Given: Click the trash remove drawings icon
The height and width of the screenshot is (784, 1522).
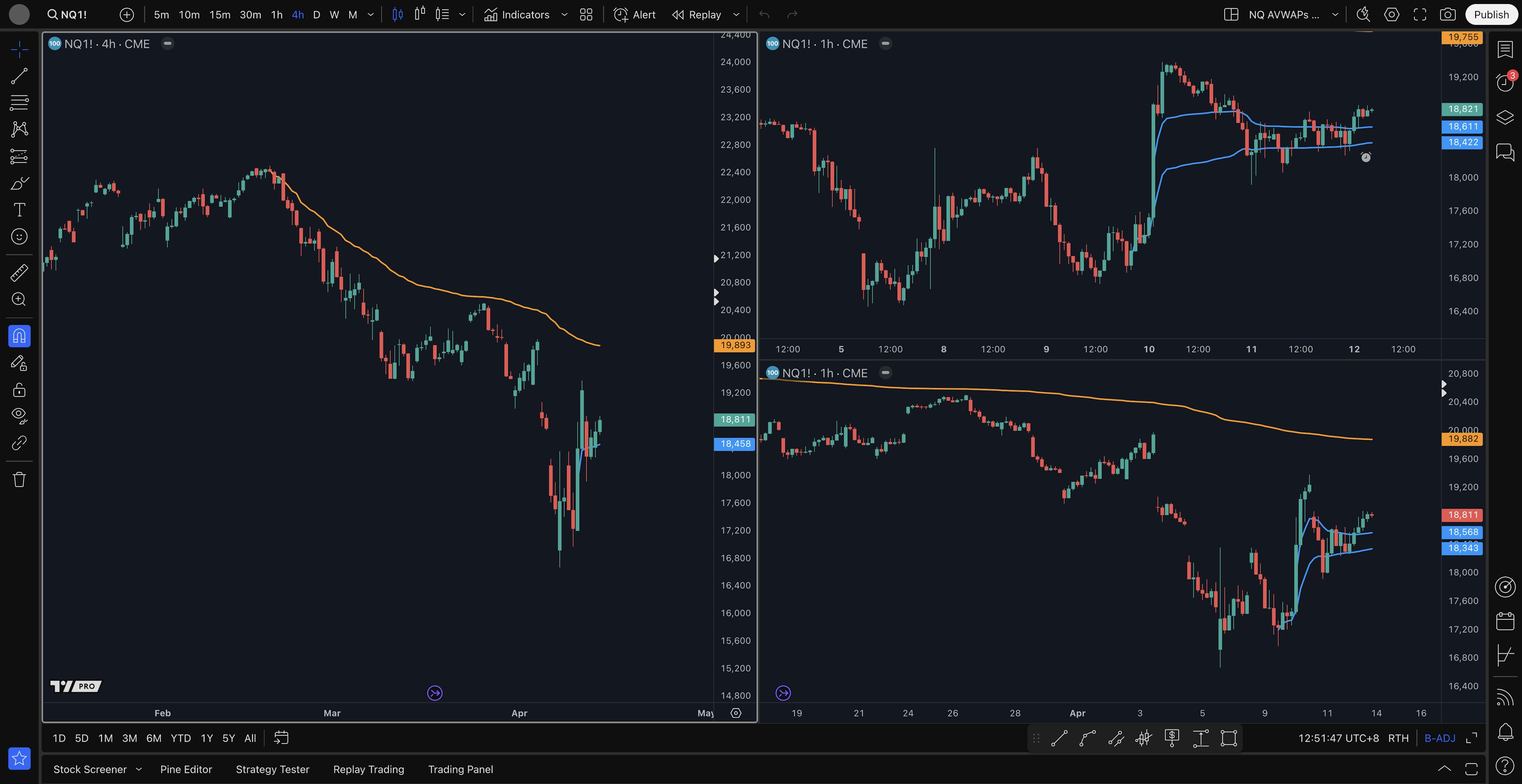Looking at the screenshot, I should tap(19, 479).
